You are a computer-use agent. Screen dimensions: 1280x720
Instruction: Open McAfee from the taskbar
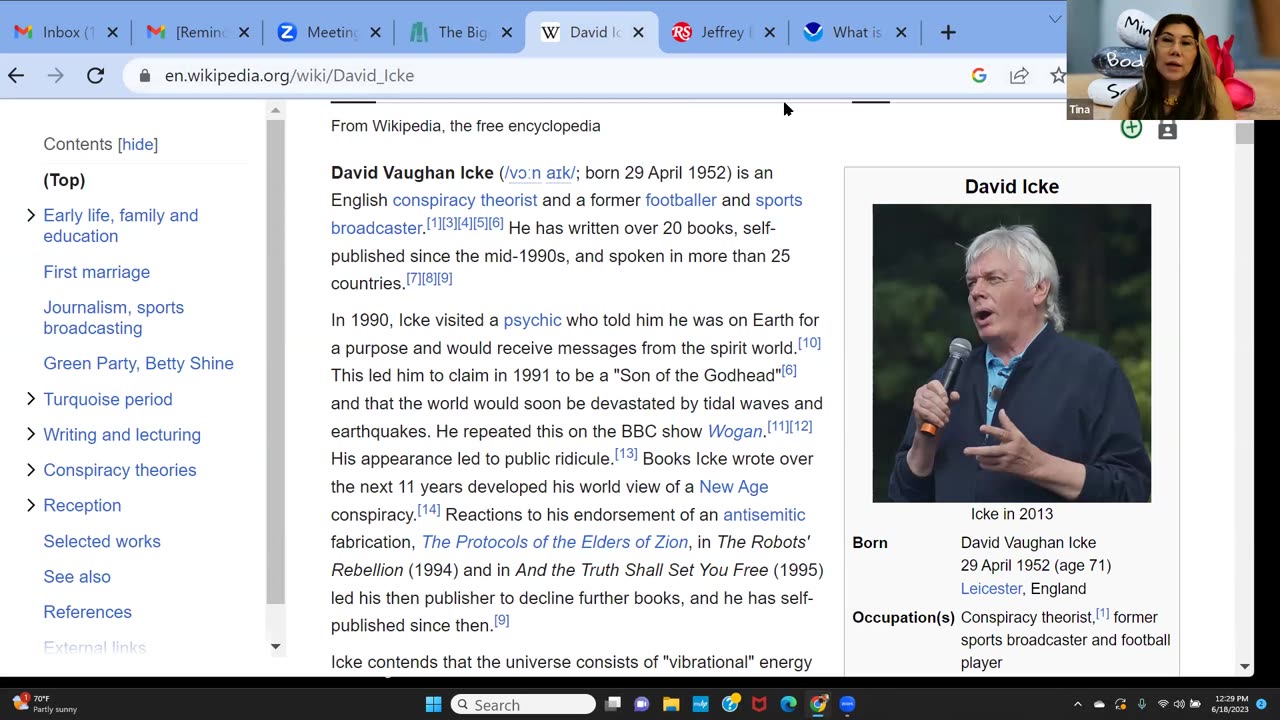(x=759, y=704)
